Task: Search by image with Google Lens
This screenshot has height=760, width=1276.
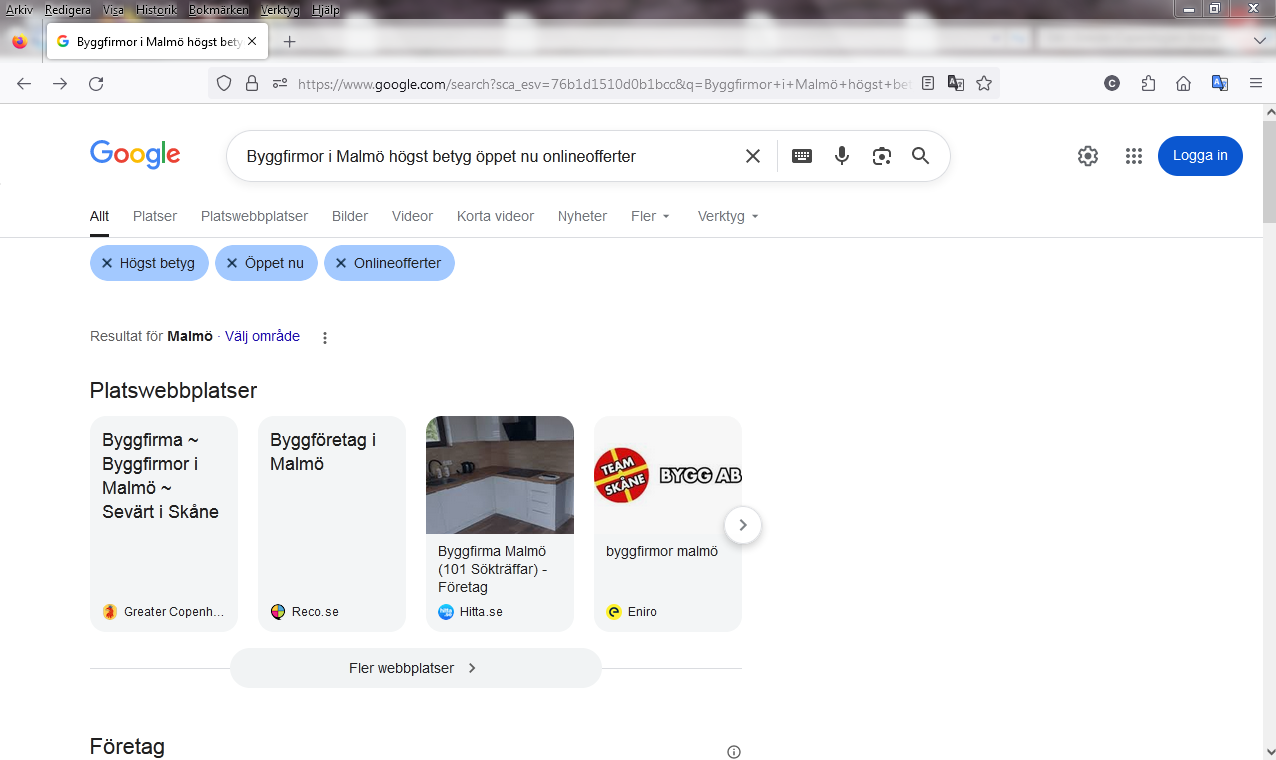Action: pos(881,156)
